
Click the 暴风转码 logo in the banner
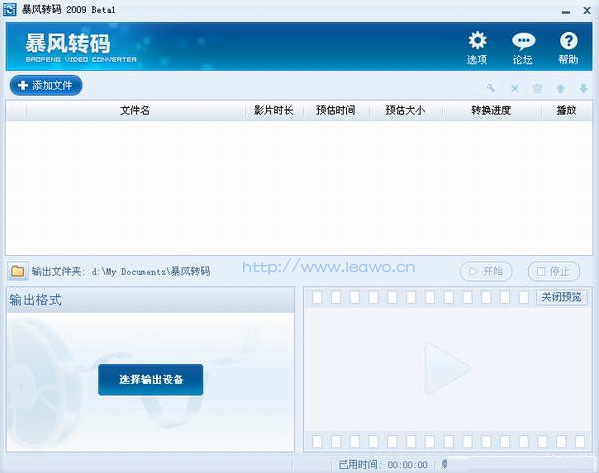click(81, 48)
